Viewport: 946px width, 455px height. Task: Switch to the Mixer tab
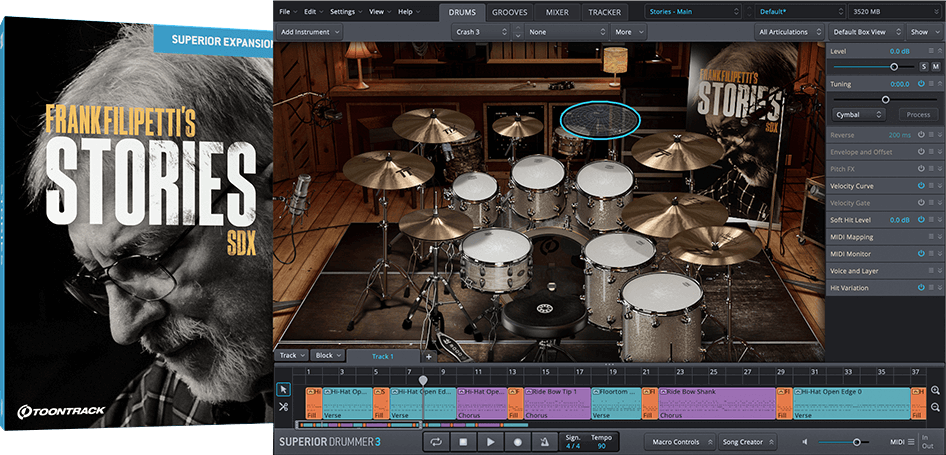(557, 12)
